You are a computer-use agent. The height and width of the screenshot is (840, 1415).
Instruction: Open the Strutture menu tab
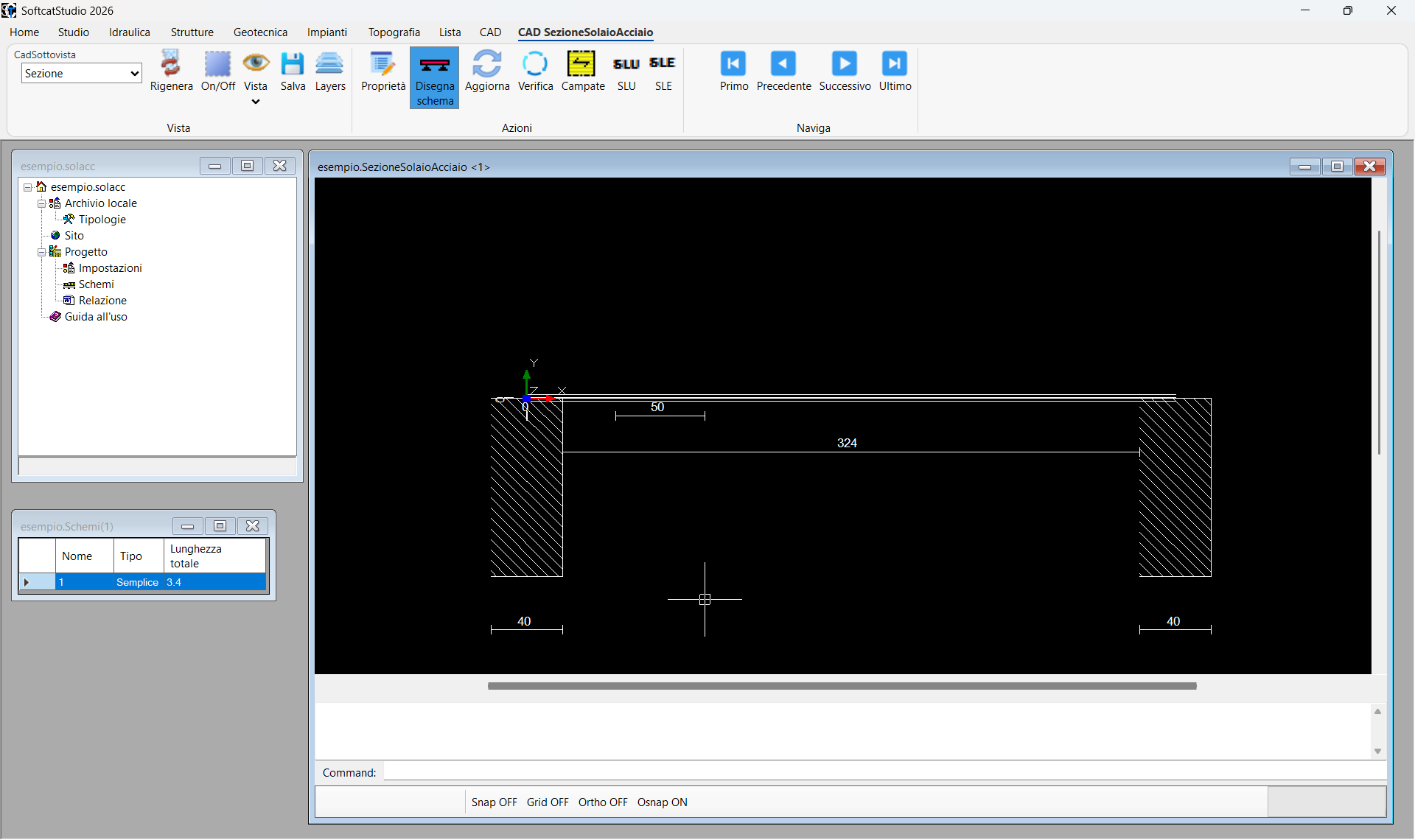pos(192,32)
